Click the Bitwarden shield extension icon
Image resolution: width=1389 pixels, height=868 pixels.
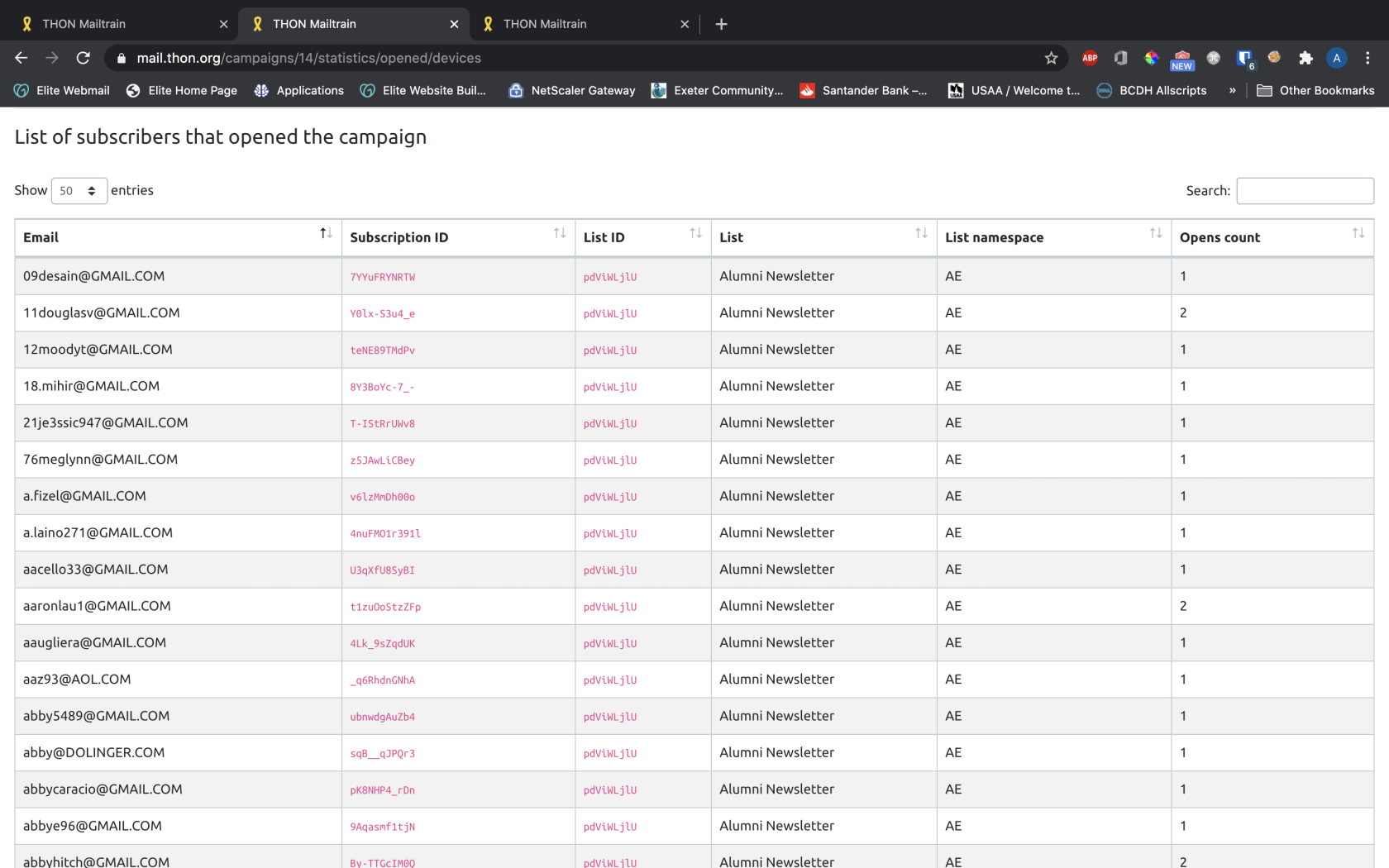click(x=1244, y=58)
